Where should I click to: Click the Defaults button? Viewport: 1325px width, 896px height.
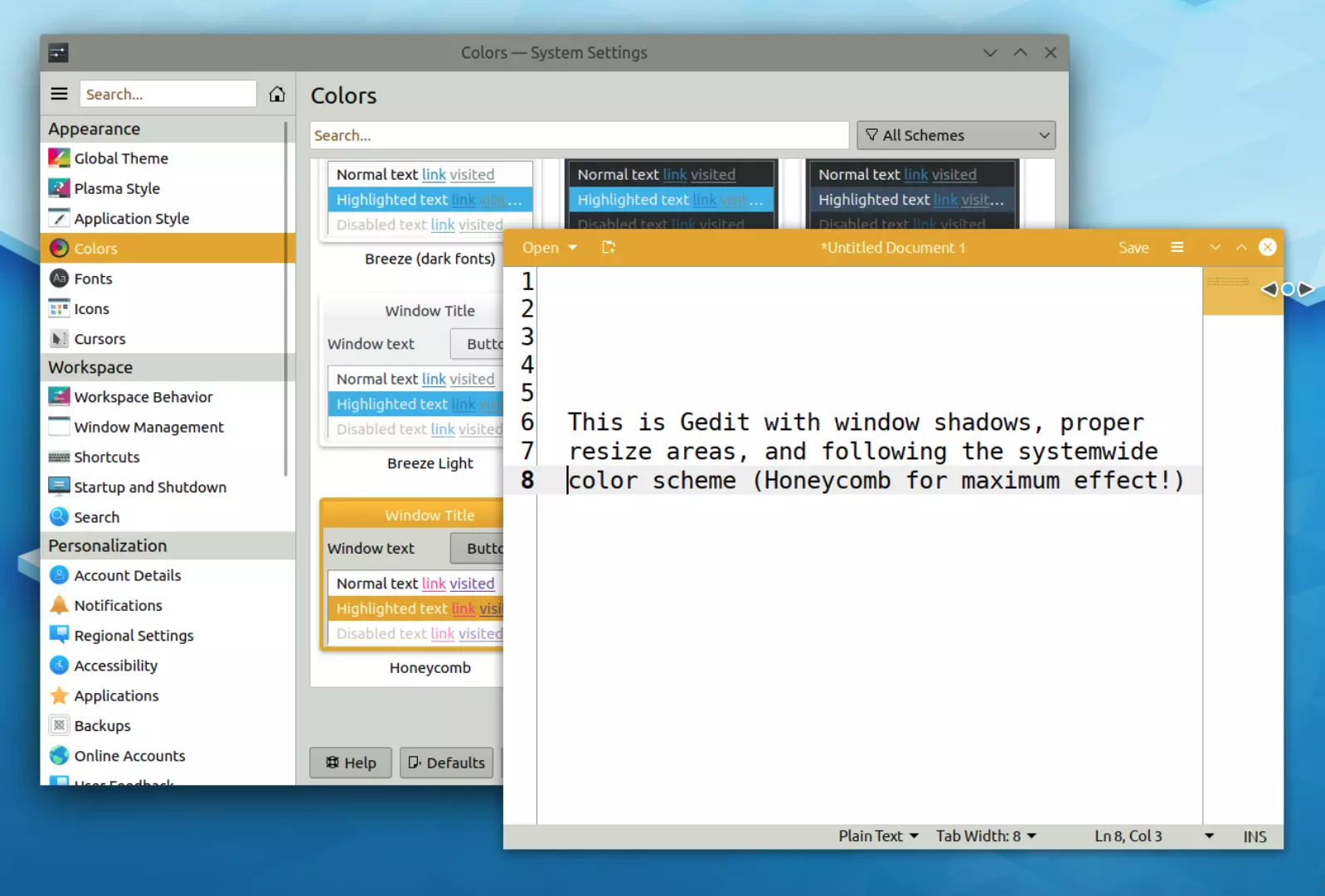click(x=447, y=763)
